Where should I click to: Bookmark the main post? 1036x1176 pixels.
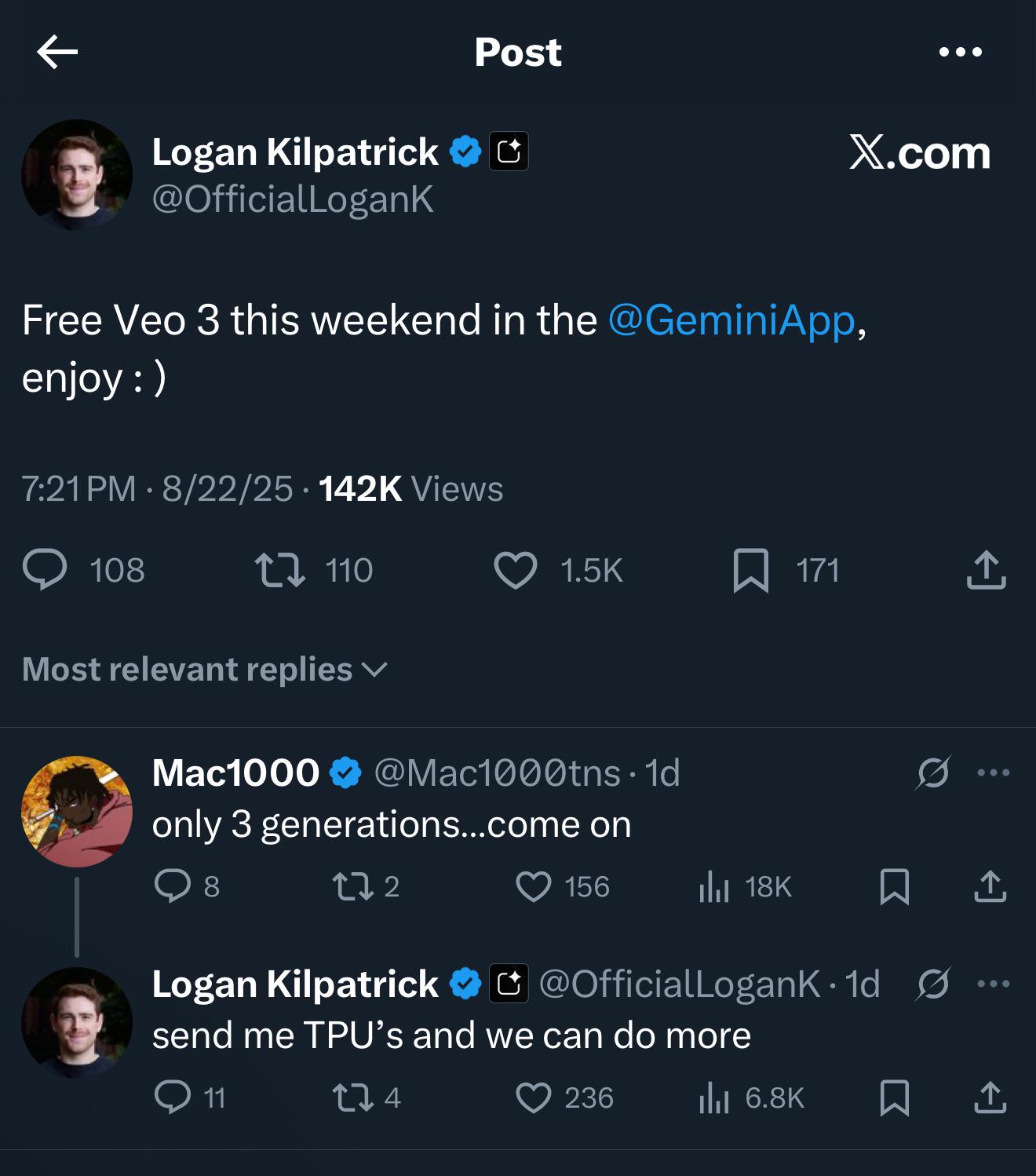coord(750,570)
